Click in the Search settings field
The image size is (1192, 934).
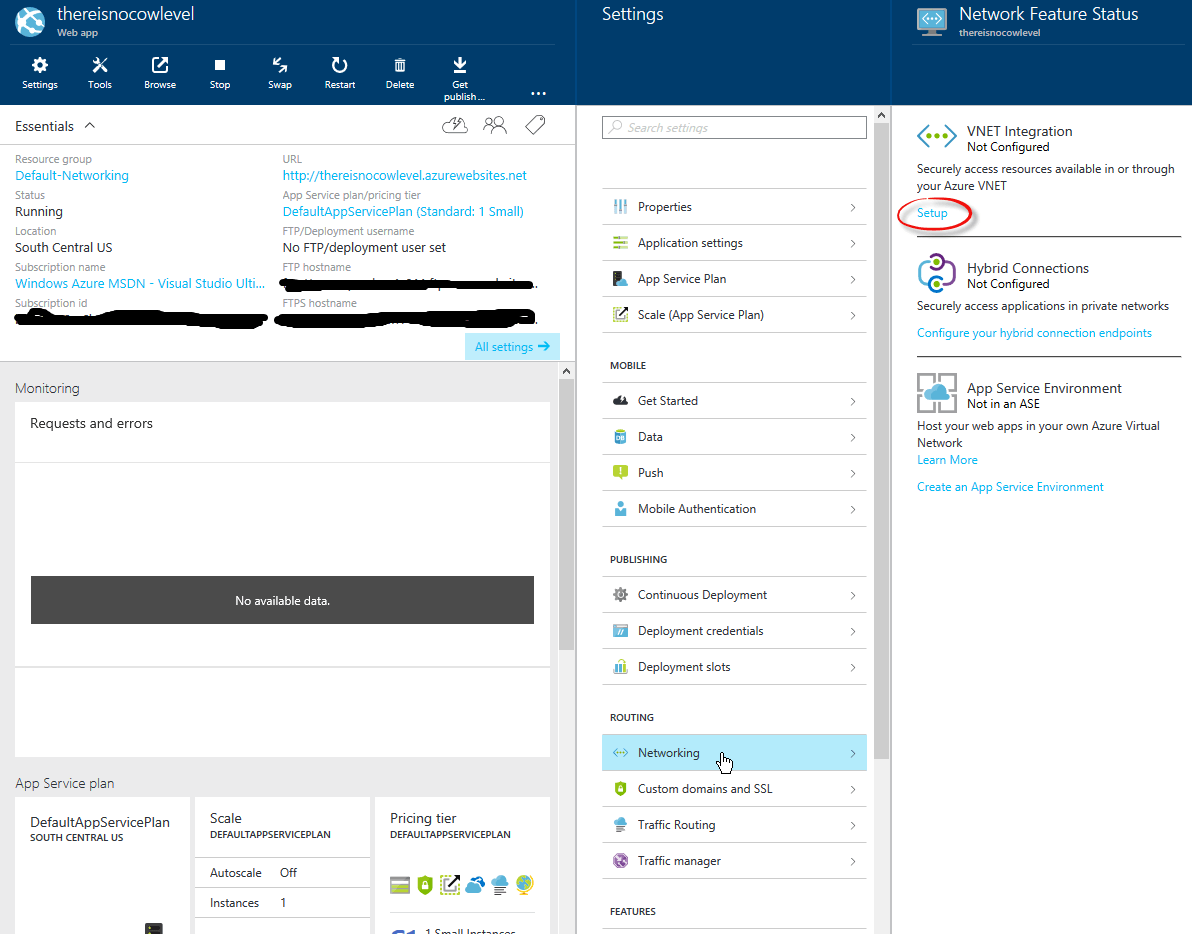(x=734, y=127)
